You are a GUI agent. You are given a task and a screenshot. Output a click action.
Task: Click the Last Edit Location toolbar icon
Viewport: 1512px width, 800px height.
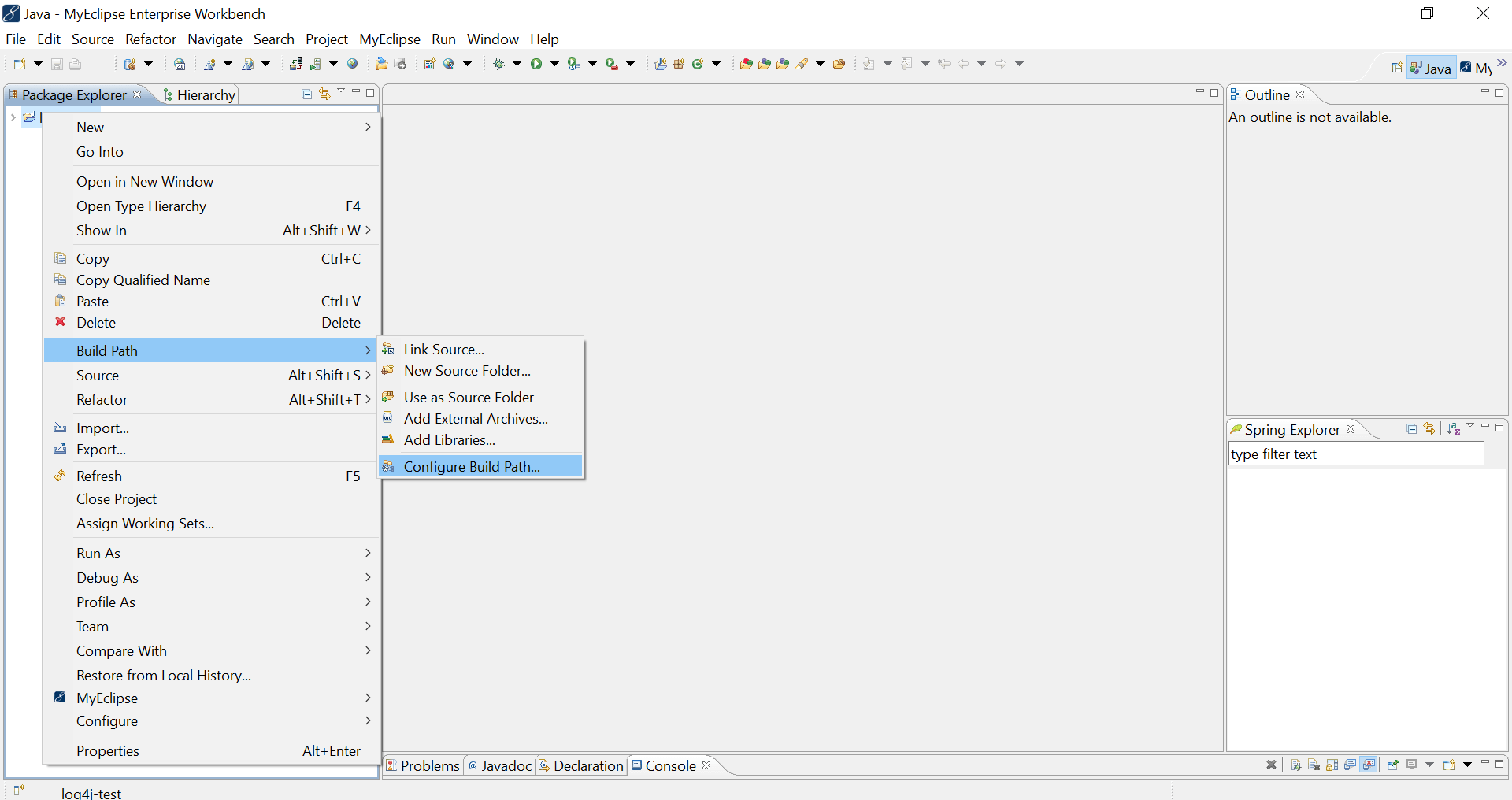point(944,64)
